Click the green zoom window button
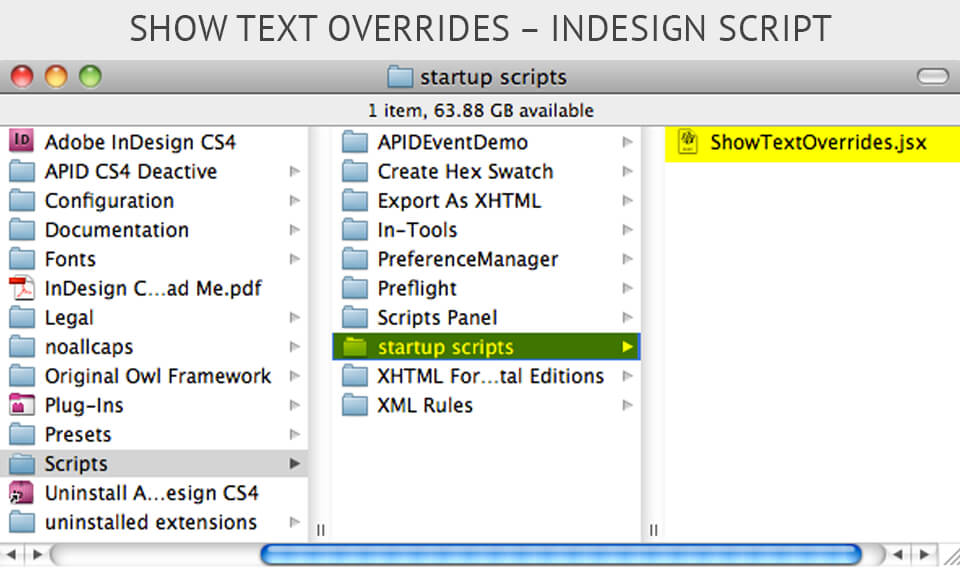 click(91, 77)
